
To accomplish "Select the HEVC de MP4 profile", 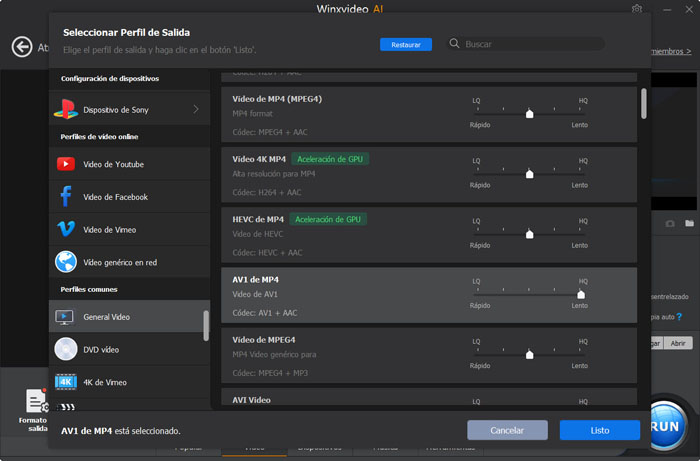I will pos(429,235).
